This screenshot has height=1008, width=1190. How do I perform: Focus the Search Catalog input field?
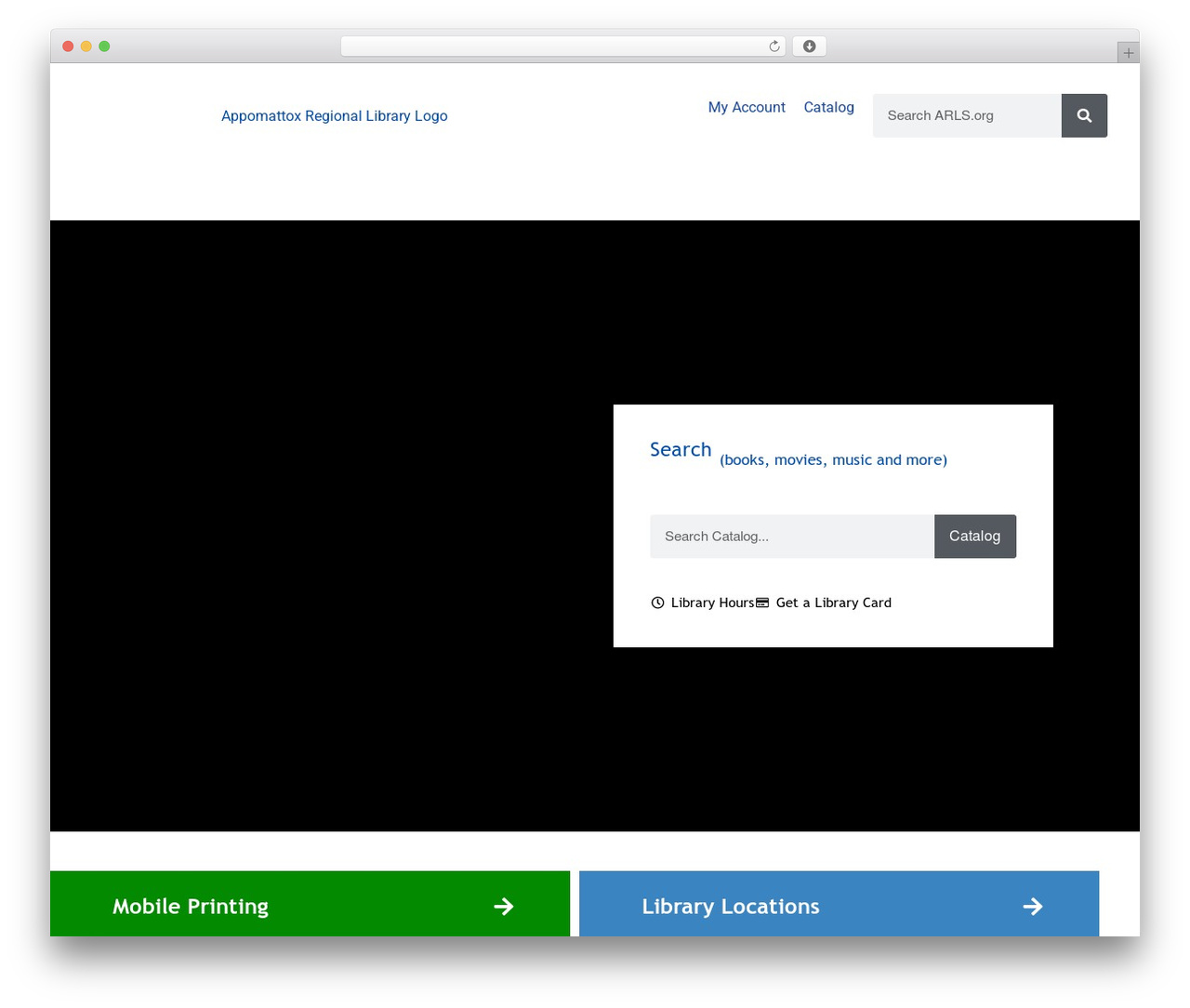click(x=792, y=537)
